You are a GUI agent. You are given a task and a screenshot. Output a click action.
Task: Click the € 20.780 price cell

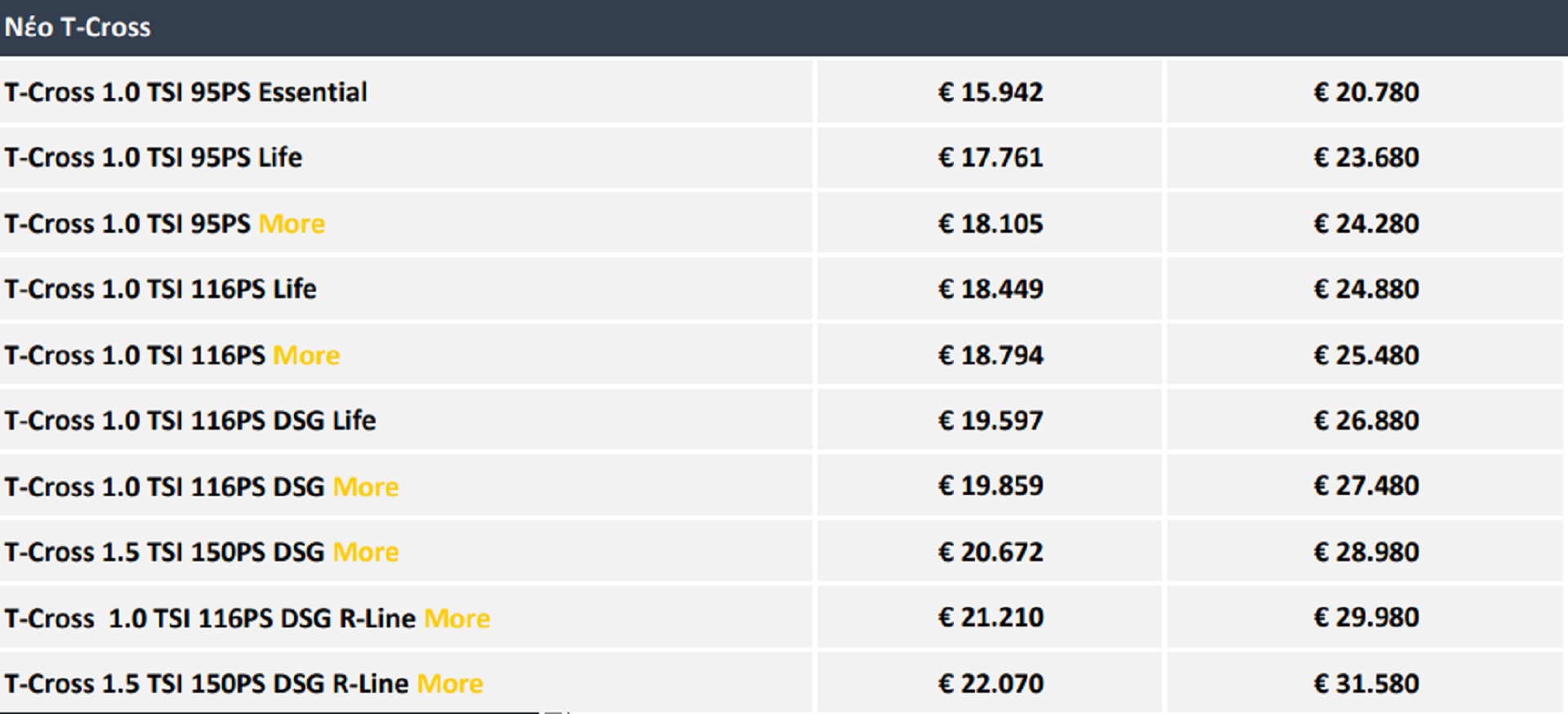(1365, 92)
